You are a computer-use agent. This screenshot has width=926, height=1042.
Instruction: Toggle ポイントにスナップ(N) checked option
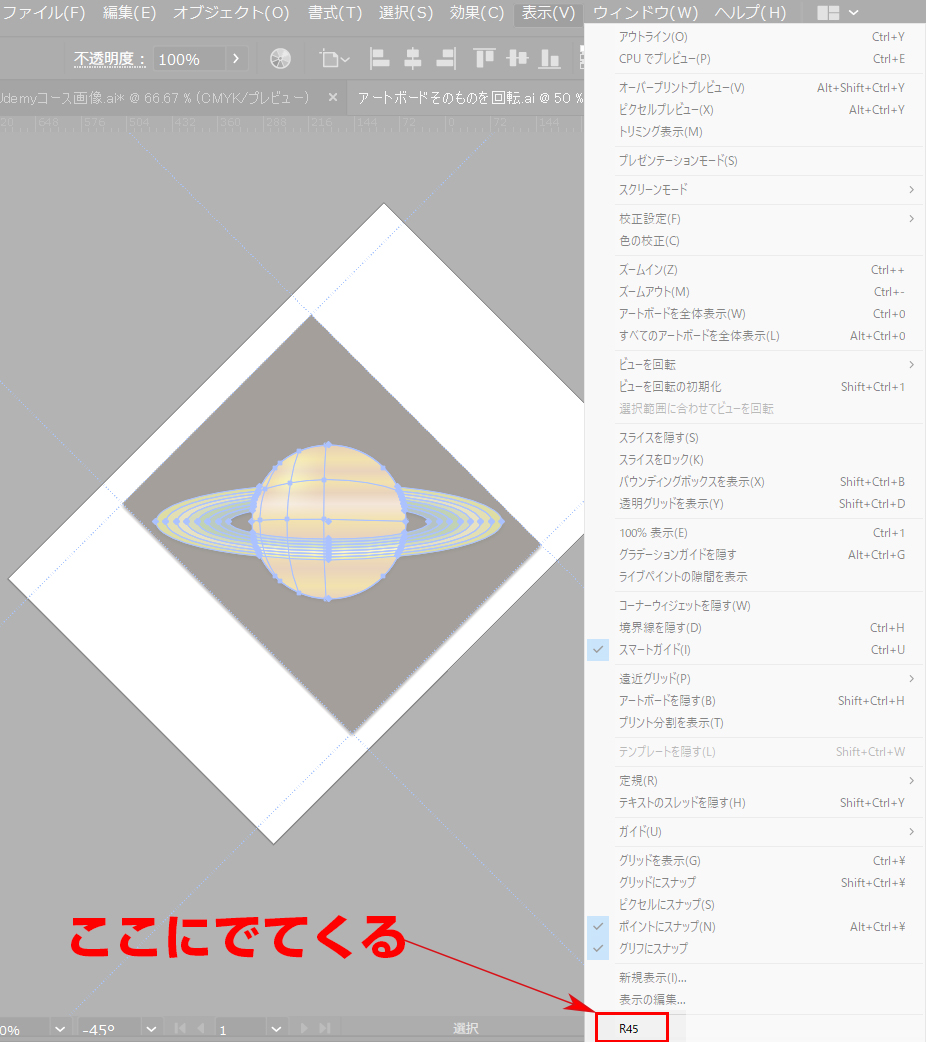(x=755, y=926)
